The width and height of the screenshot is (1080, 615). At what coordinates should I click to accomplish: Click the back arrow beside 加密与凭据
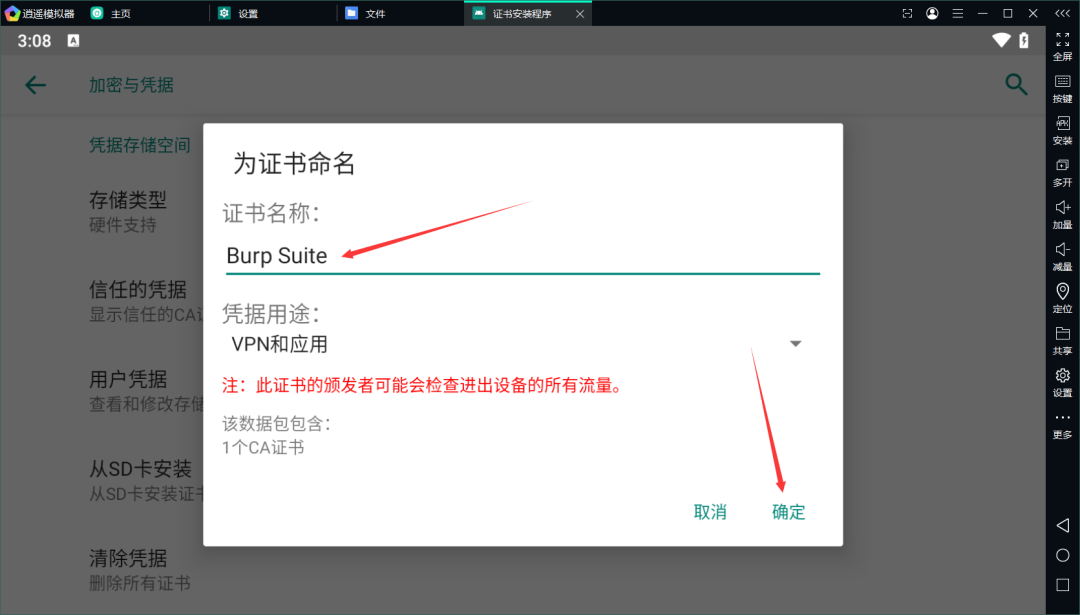click(36, 85)
